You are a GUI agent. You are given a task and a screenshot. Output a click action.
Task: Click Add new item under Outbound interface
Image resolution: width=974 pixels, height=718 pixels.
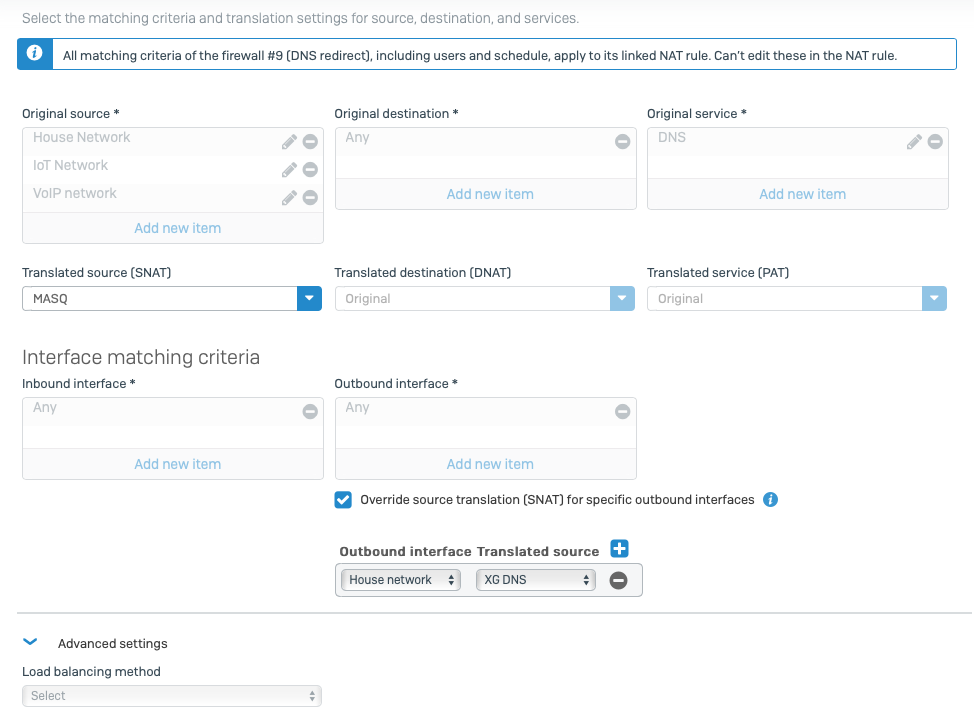coord(490,464)
